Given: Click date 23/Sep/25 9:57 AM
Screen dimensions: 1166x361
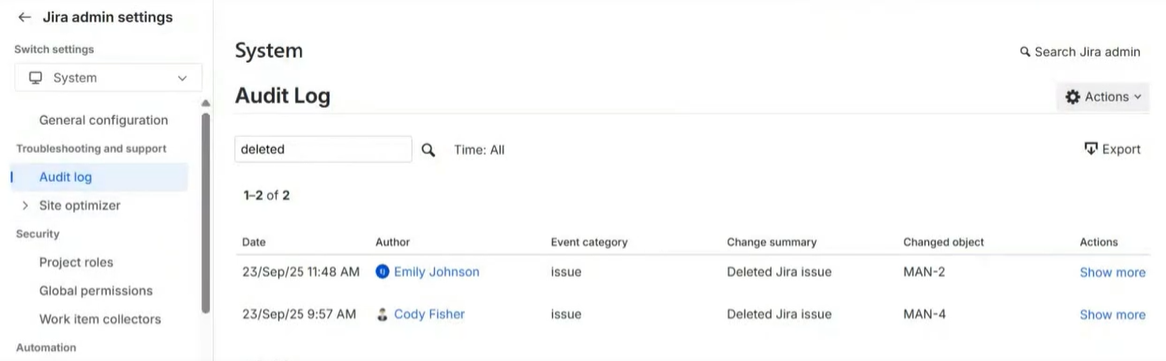Looking at the screenshot, I should pos(299,314).
